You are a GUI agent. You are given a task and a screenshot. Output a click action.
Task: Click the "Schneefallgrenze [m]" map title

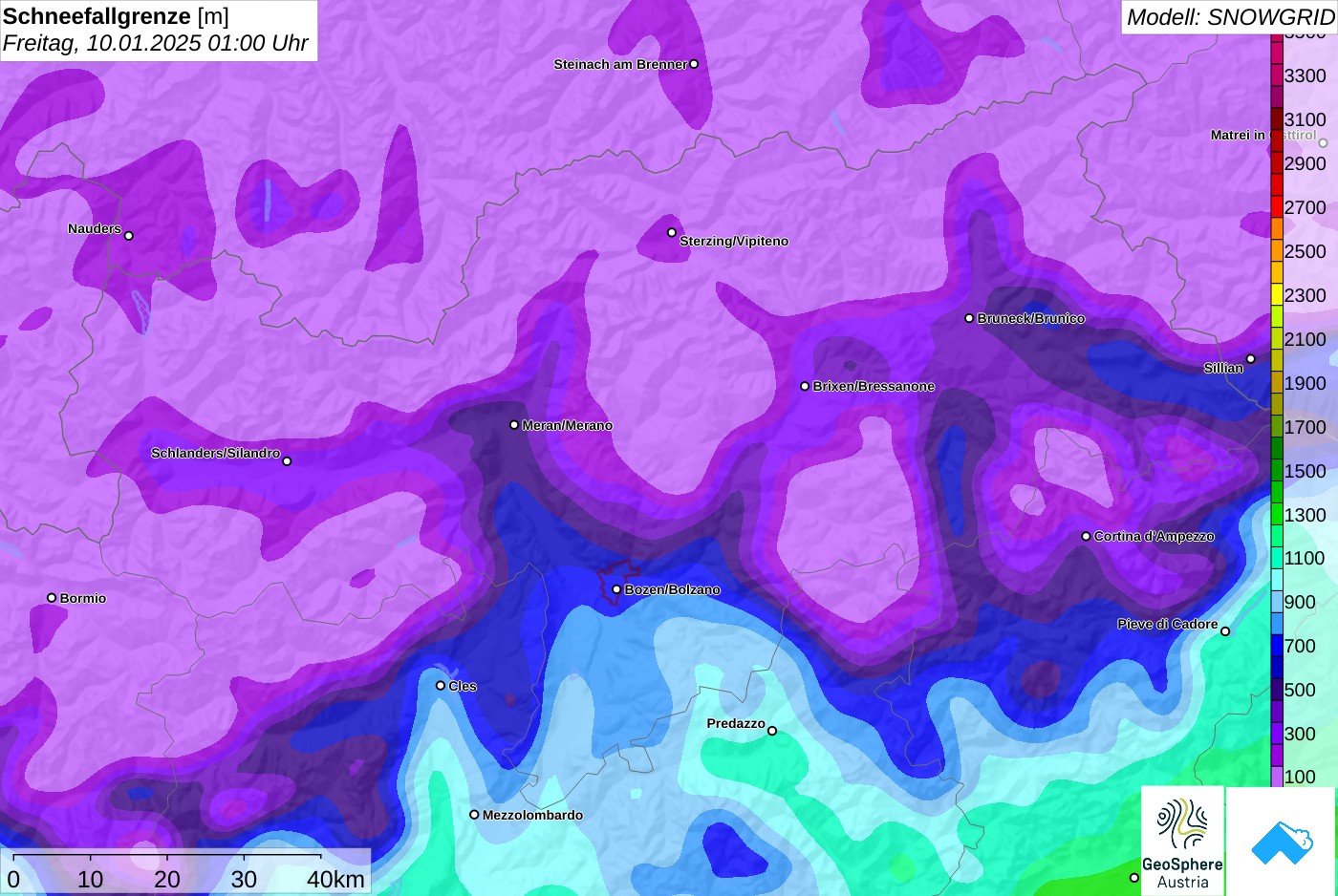point(116,16)
